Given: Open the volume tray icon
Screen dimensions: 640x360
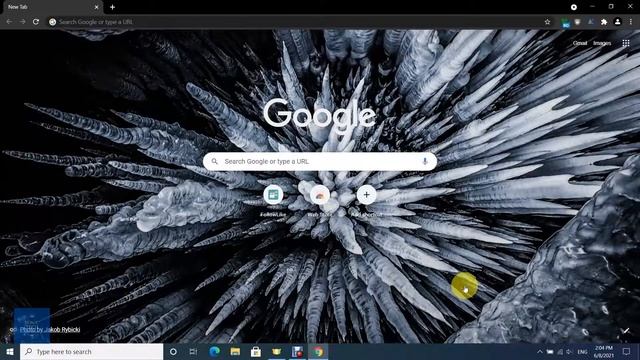Looking at the screenshot, I should coord(569,351).
